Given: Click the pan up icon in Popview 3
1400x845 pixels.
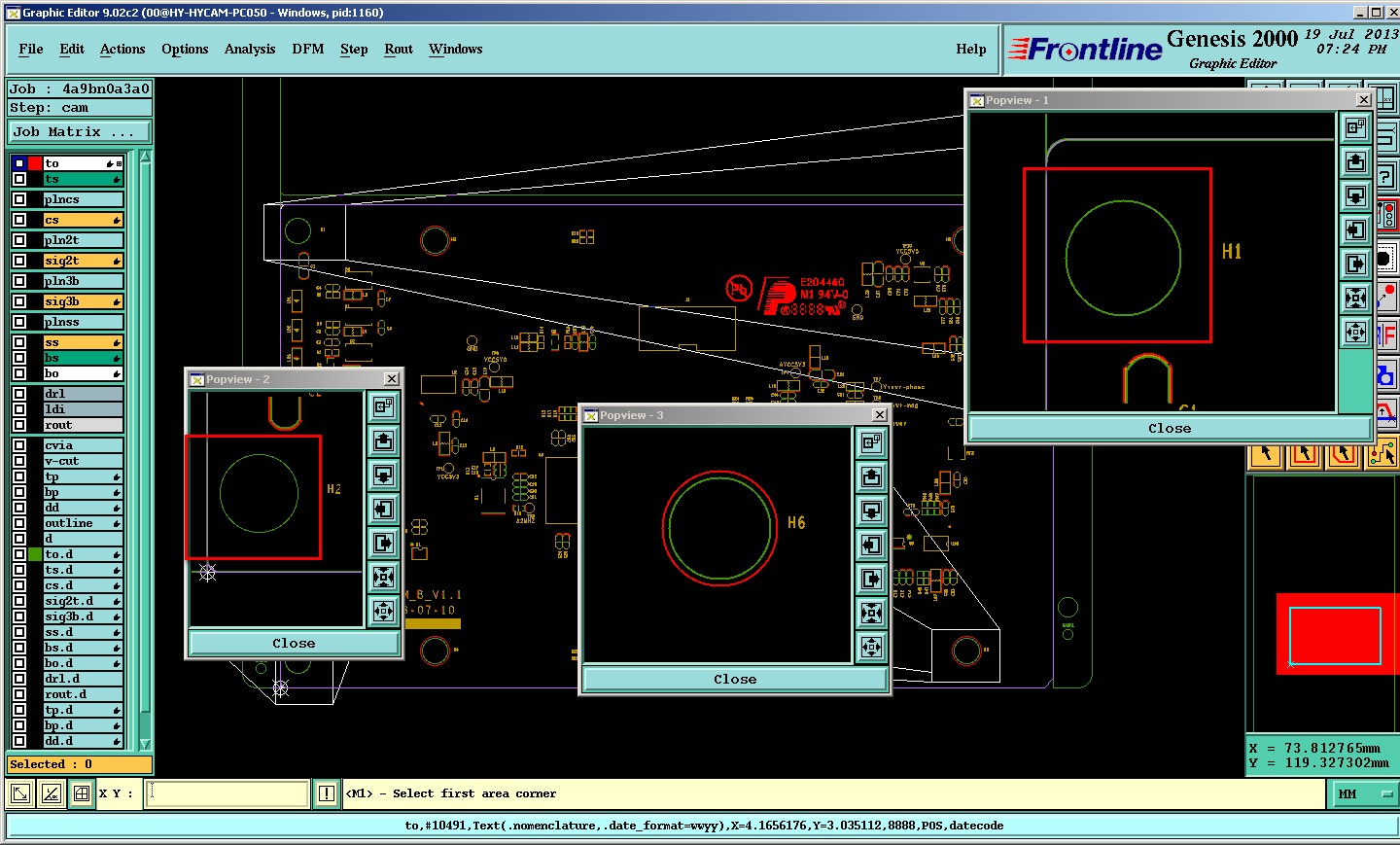Looking at the screenshot, I should tap(871, 476).
